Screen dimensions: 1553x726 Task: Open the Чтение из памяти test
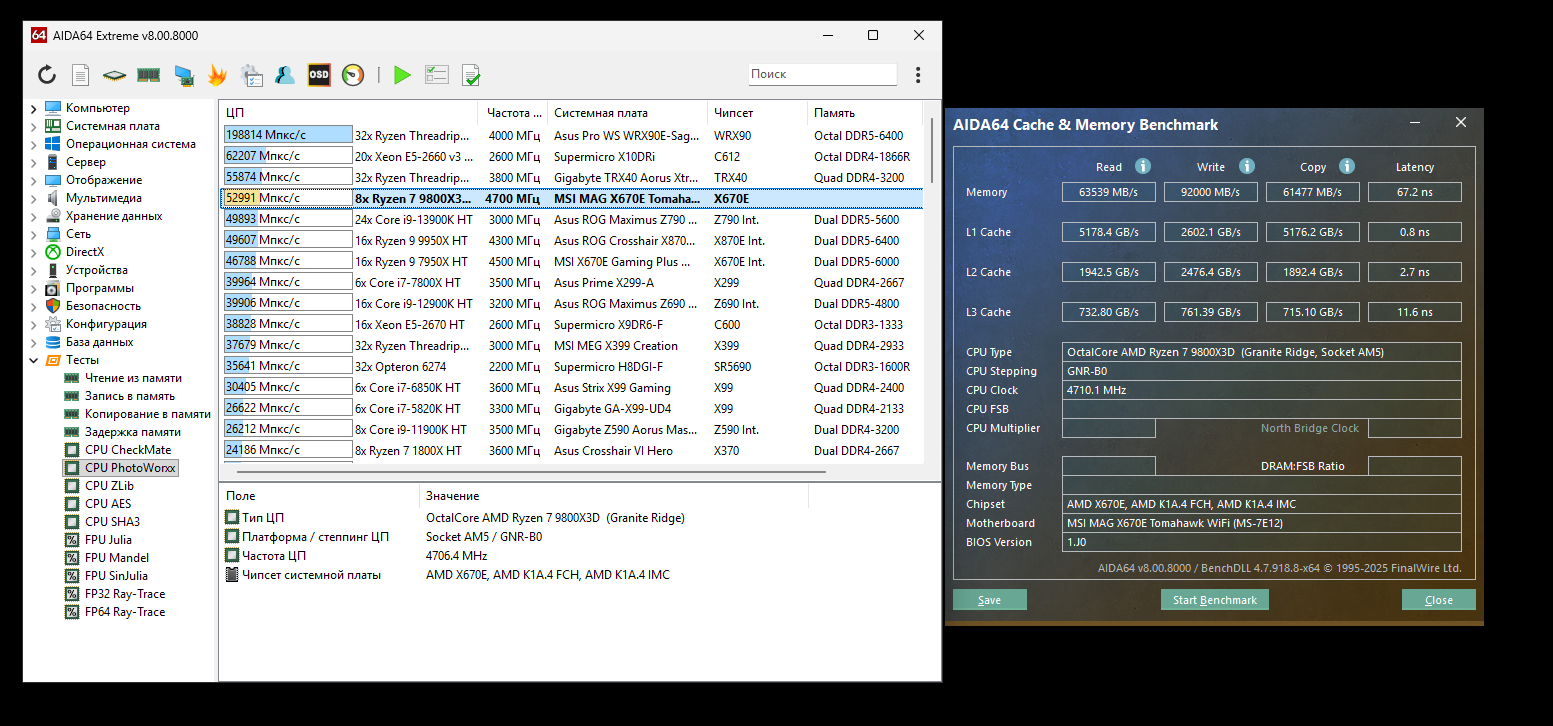pos(133,378)
